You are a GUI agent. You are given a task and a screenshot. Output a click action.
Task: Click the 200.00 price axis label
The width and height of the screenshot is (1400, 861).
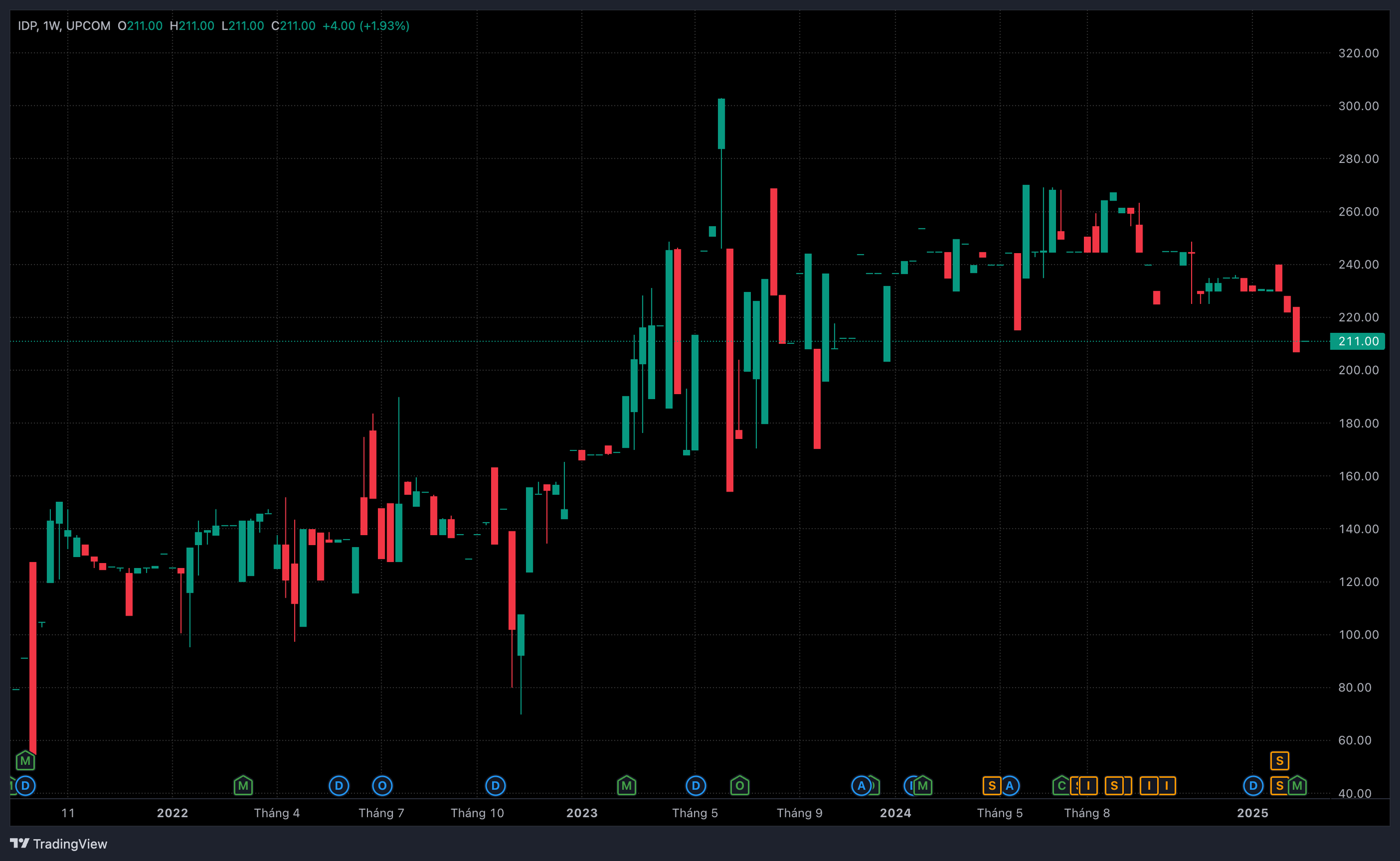click(1358, 370)
